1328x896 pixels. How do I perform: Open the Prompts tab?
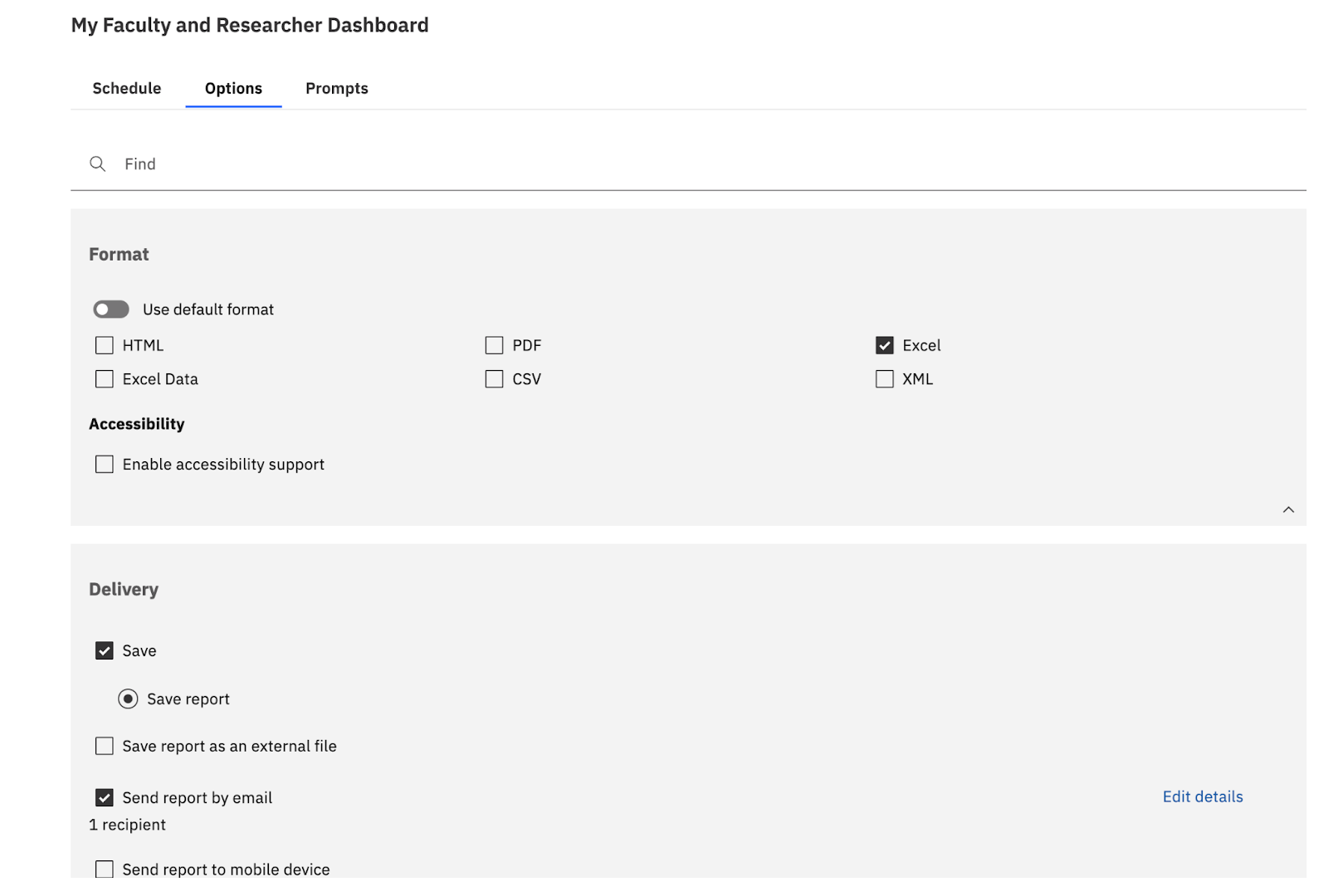click(x=336, y=89)
